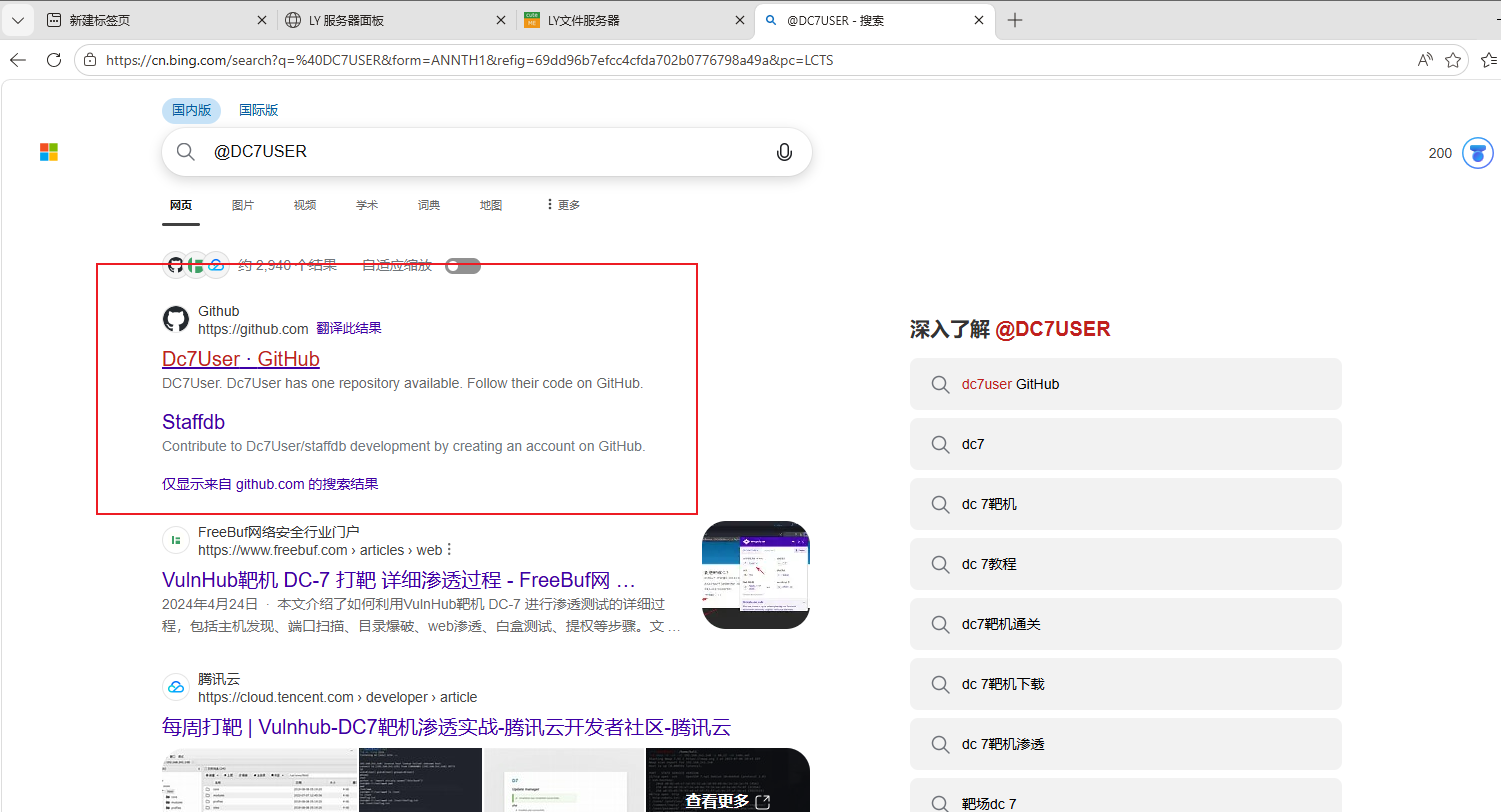The height and width of the screenshot is (812, 1501).
Task: Click the Microsoft logo on the Bing page
Action: [49, 152]
